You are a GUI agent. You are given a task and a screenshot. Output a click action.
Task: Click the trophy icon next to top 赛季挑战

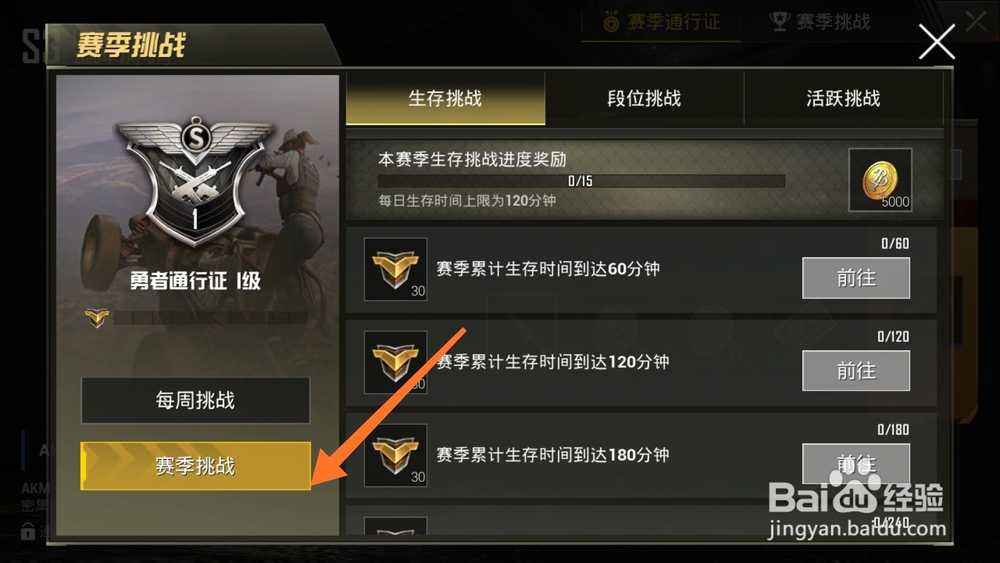(779, 22)
